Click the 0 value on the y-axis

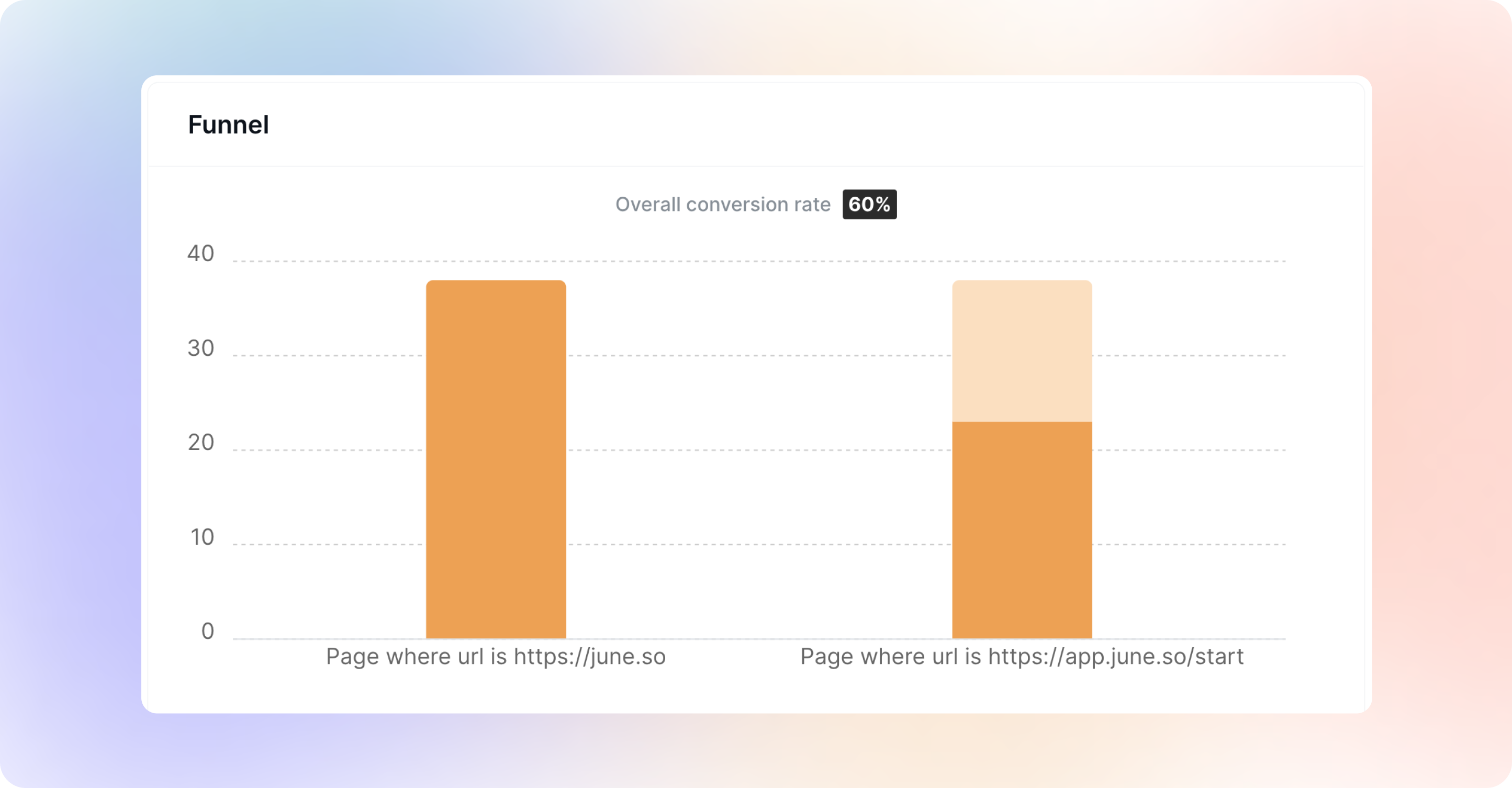click(208, 632)
